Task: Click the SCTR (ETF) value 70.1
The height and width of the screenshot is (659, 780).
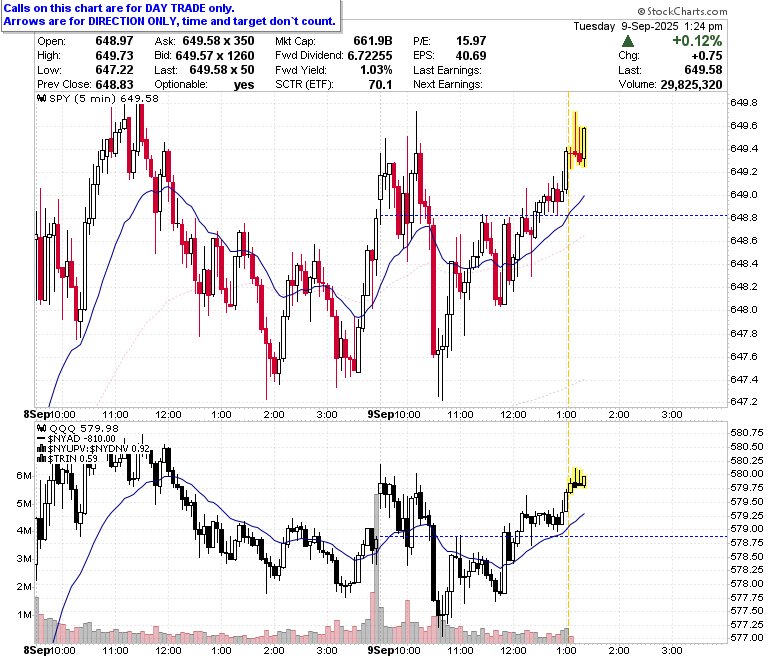Action: (380, 84)
